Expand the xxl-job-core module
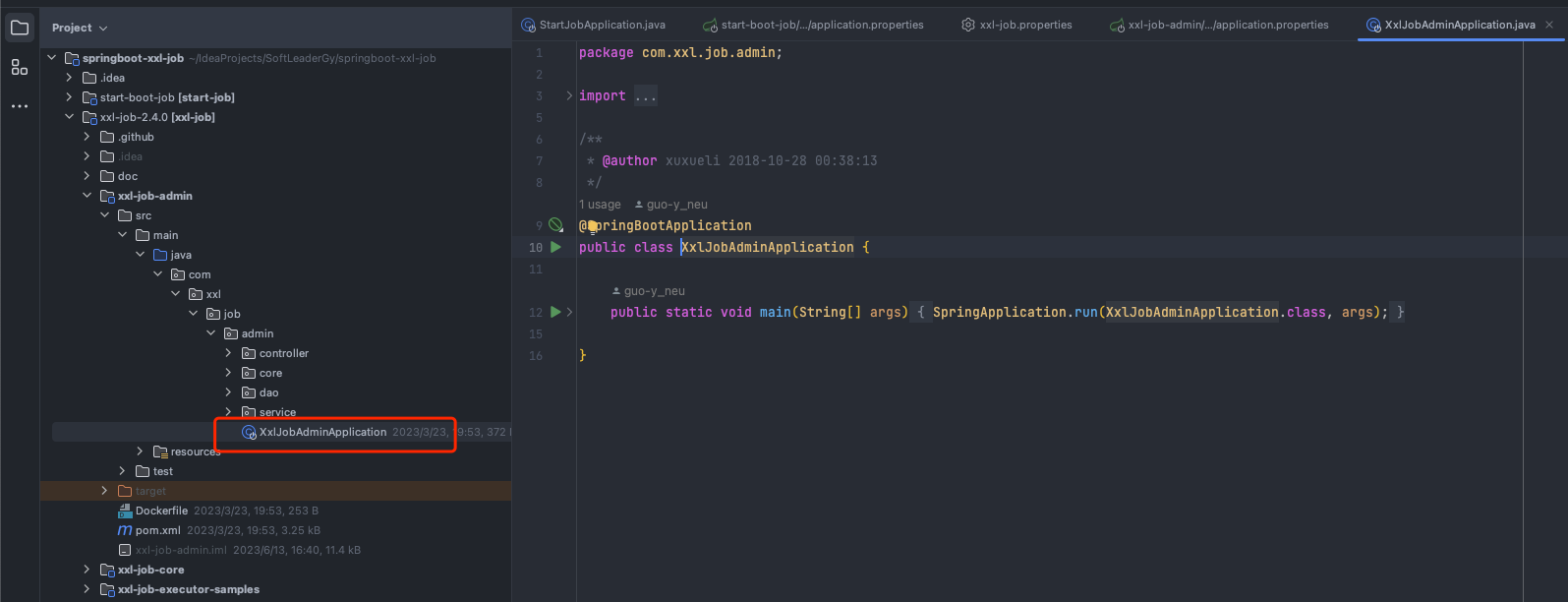The width and height of the screenshot is (1568, 602). 87,570
